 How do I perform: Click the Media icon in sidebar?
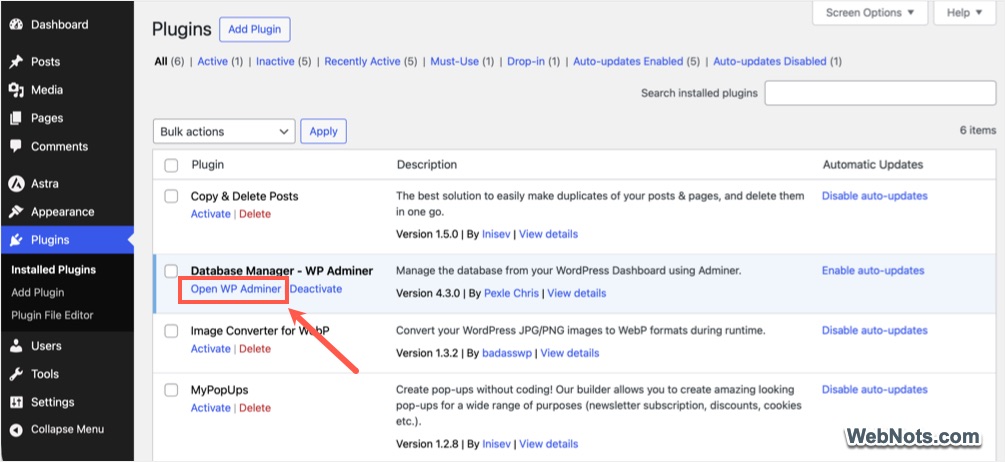(x=16, y=90)
